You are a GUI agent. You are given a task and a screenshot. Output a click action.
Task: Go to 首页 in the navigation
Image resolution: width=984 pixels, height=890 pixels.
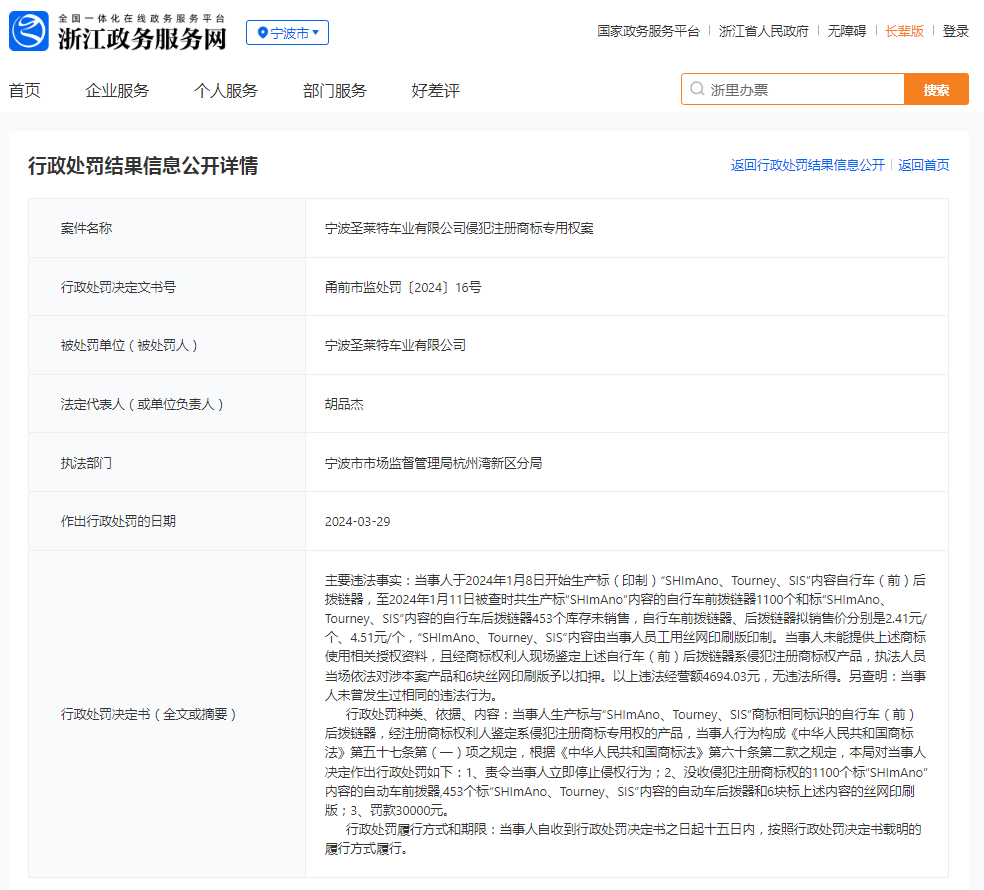pyautogui.click(x=24, y=90)
